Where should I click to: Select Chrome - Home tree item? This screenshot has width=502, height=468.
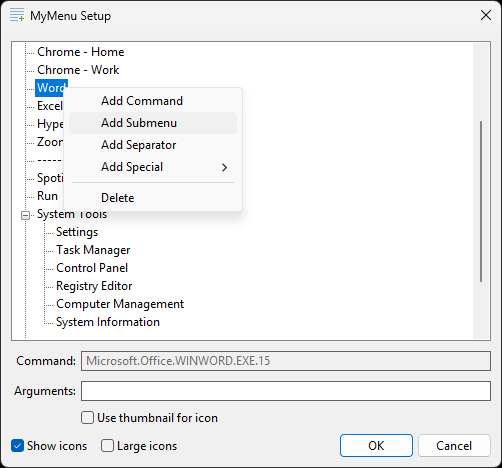(x=80, y=52)
